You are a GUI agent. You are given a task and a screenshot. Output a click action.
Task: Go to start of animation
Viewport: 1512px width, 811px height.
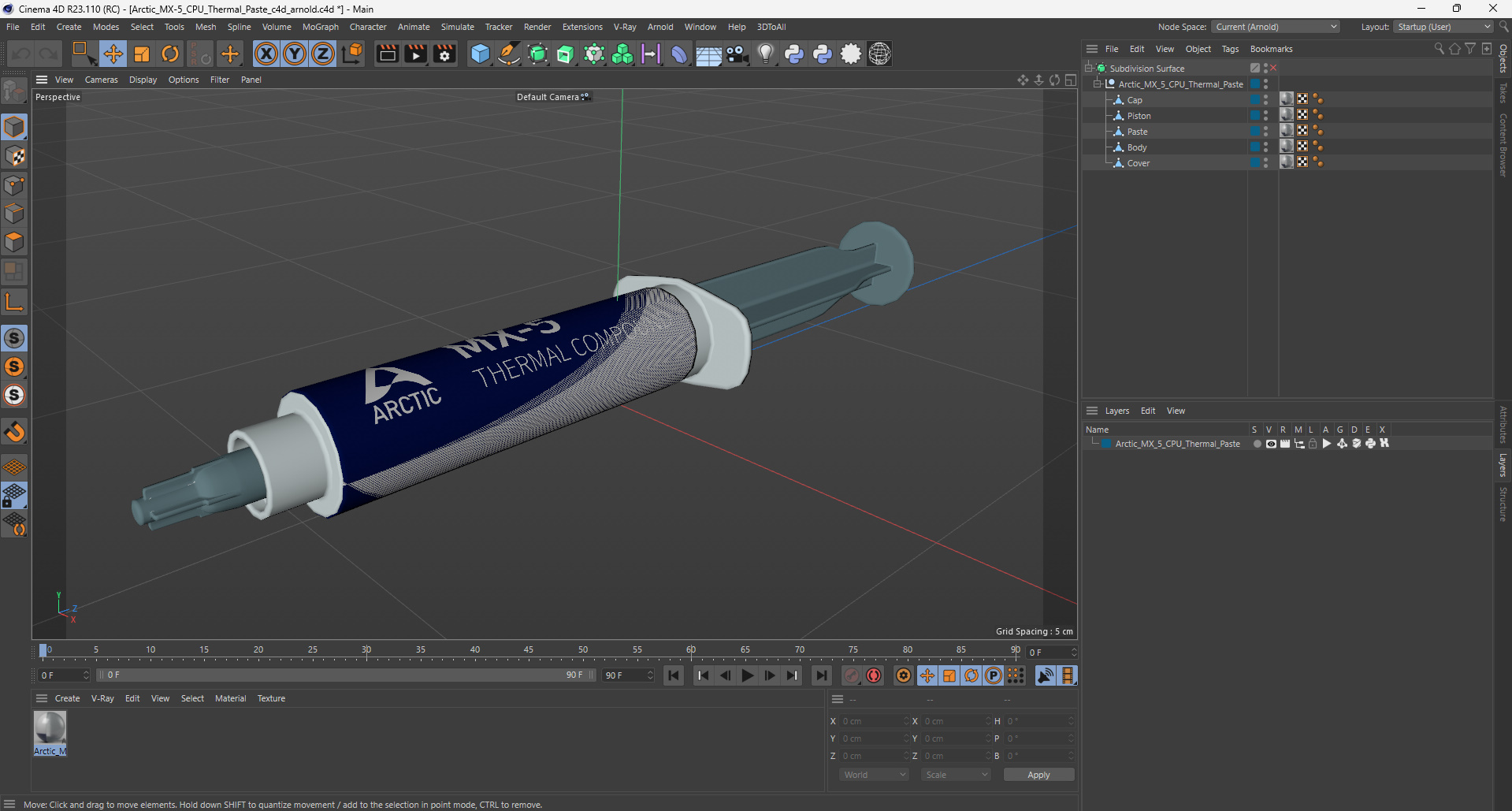coord(674,675)
